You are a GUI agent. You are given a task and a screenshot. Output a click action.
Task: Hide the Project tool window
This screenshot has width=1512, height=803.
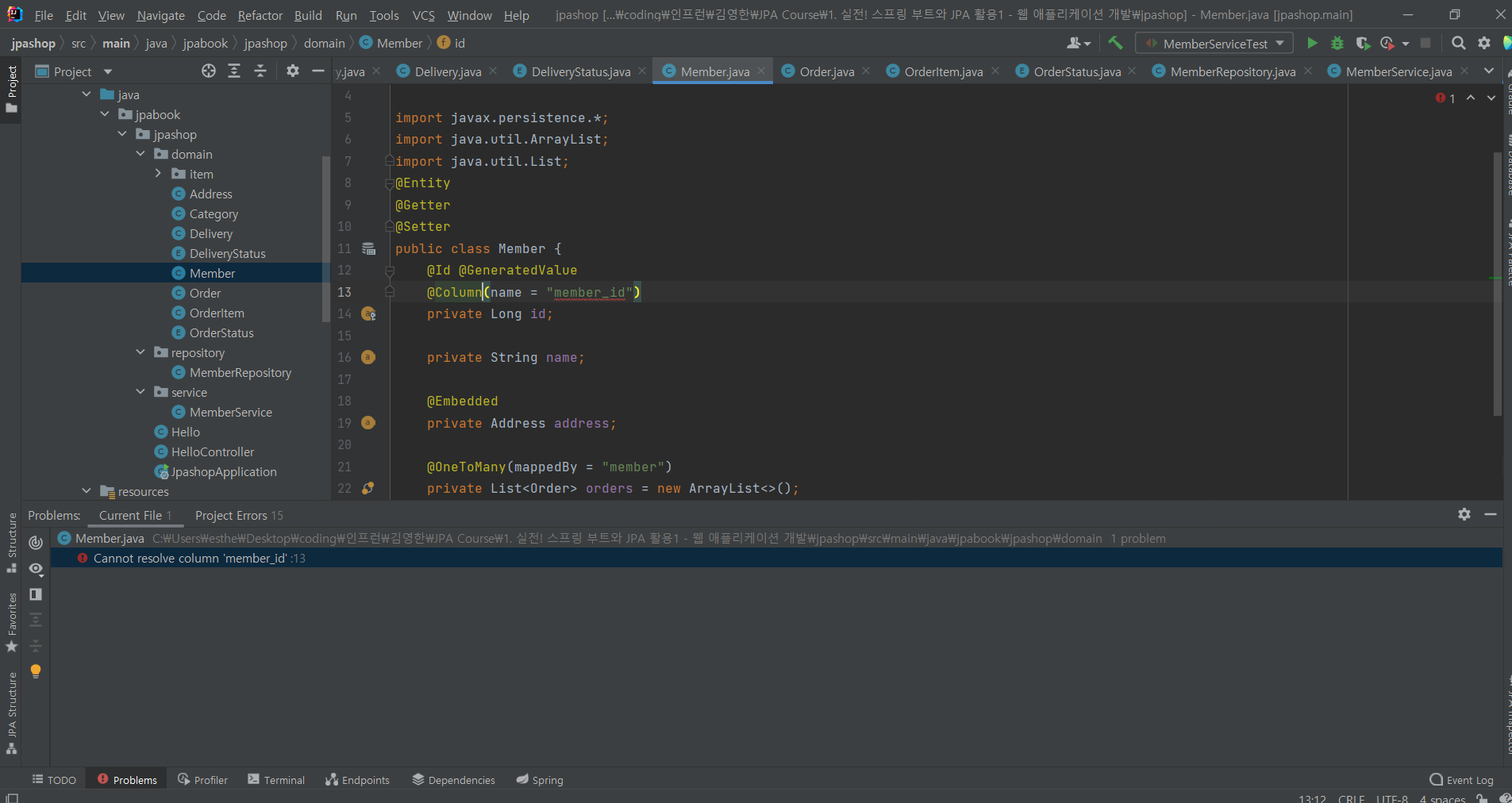pyautogui.click(x=318, y=71)
